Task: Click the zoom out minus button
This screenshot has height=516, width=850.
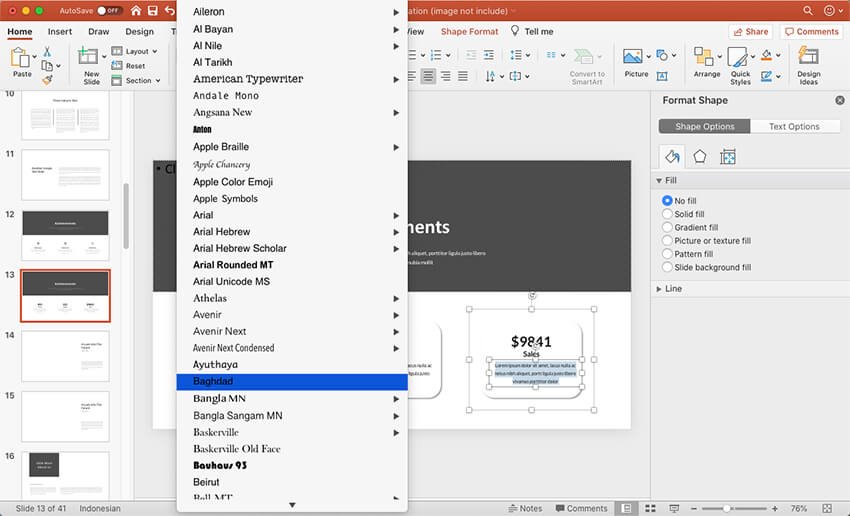Action: pos(693,508)
